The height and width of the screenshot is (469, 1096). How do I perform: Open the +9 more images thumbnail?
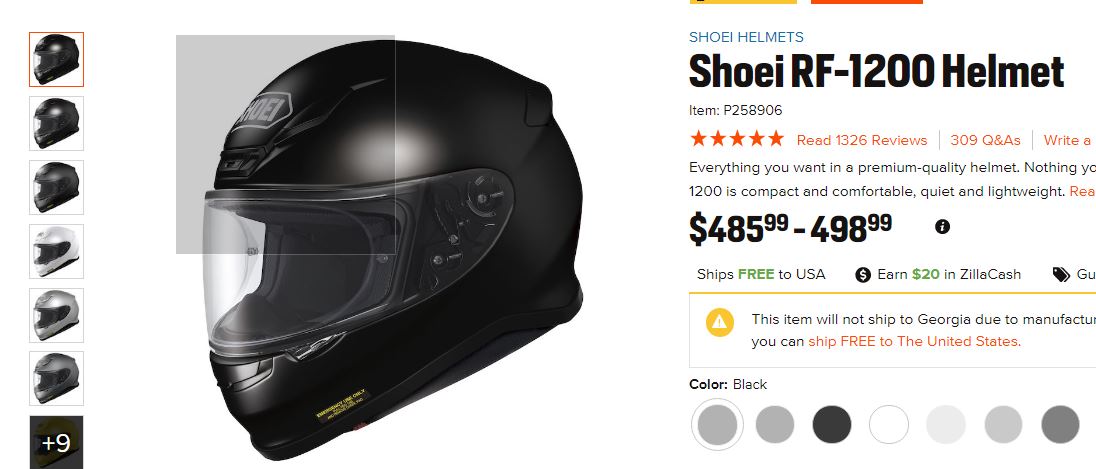(56, 442)
